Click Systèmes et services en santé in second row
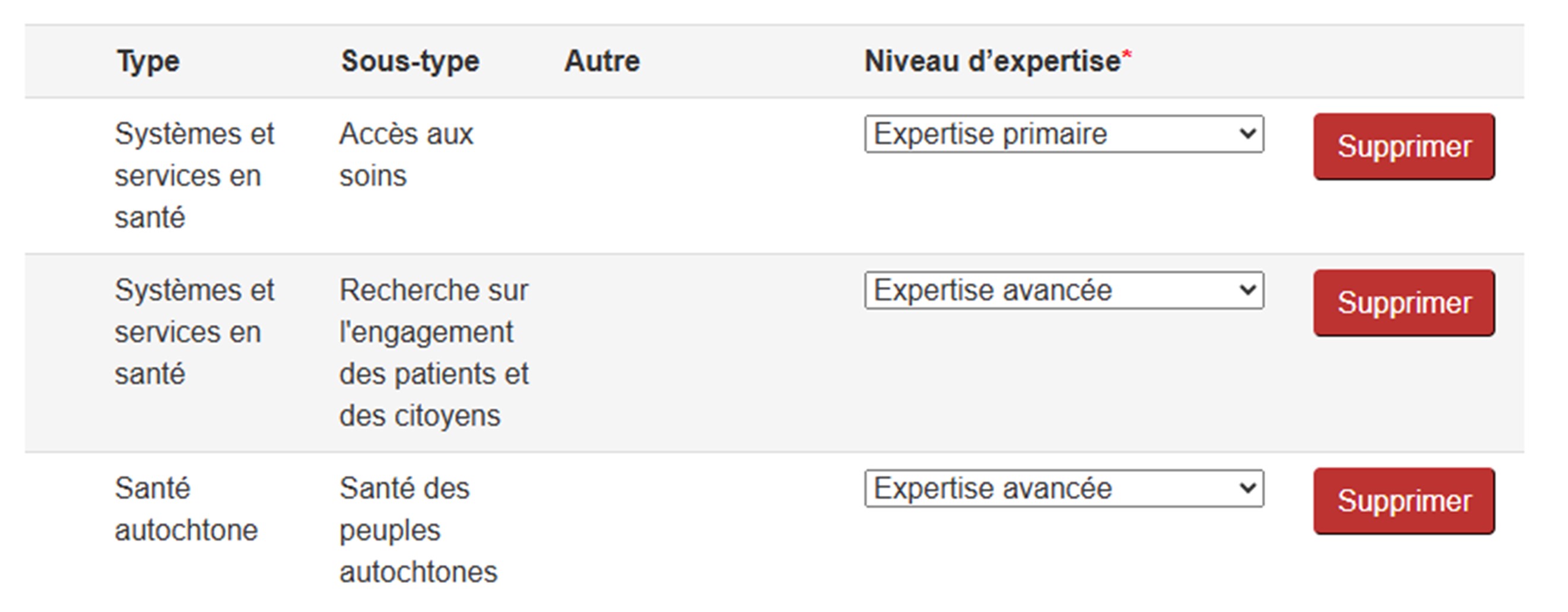Viewport: 1568px width, 612px height. (194, 332)
